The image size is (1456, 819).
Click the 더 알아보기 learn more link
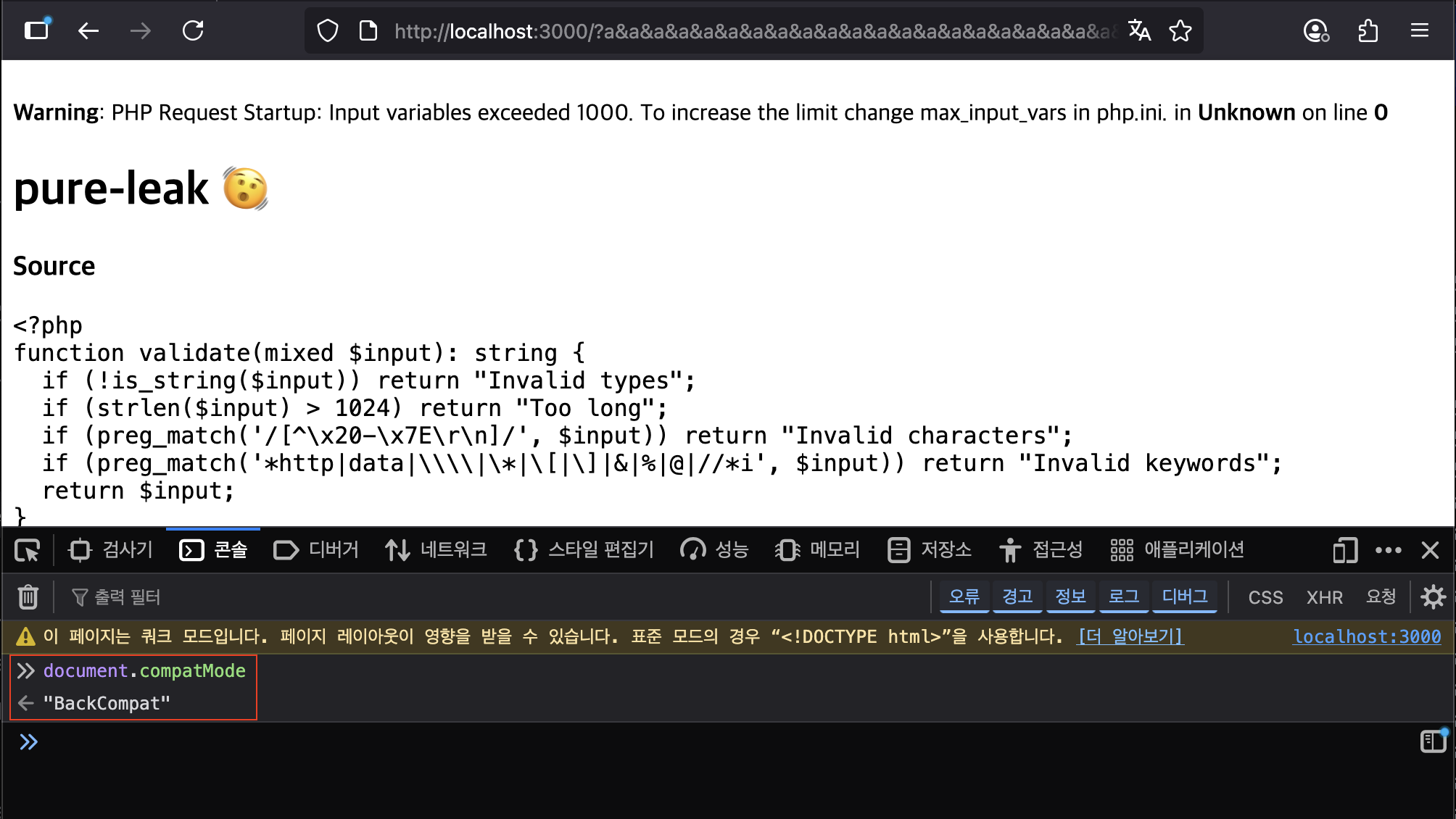tap(1130, 637)
